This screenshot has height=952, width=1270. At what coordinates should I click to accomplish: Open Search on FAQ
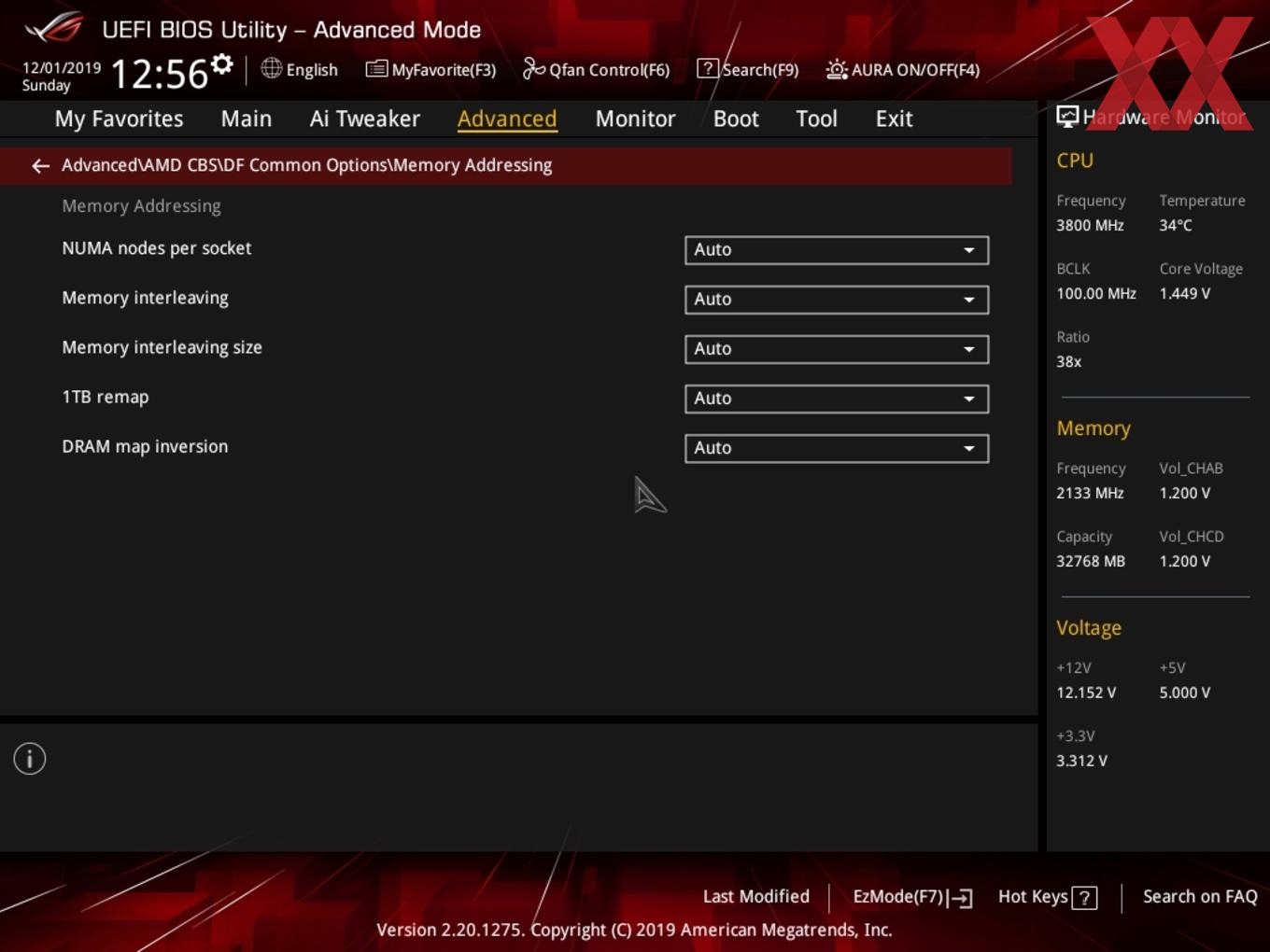pyautogui.click(x=1200, y=897)
